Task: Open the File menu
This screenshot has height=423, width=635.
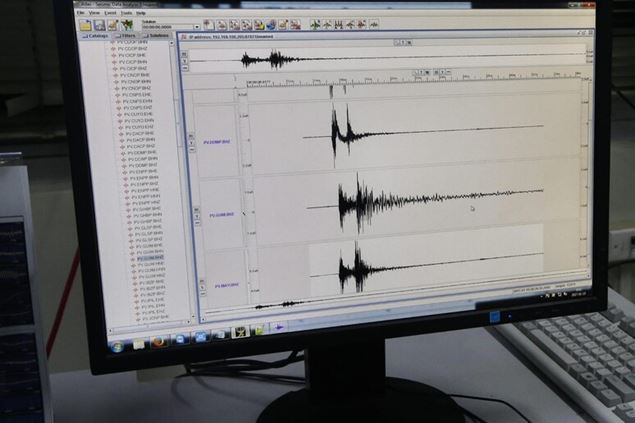Action: pyautogui.click(x=93, y=13)
